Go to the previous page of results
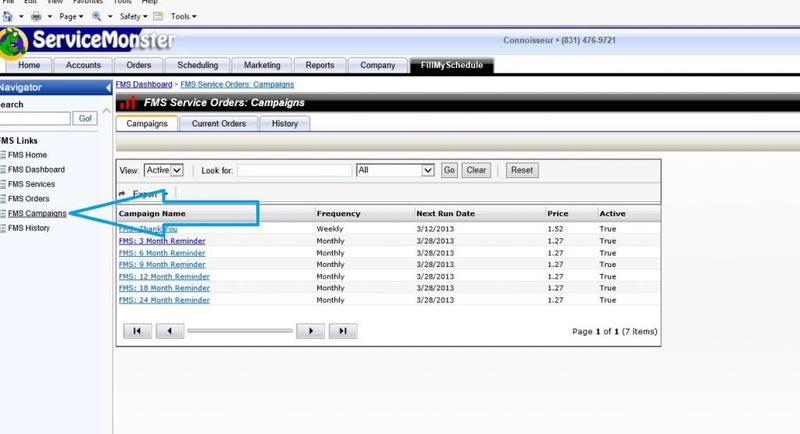This screenshot has height=434, width=800. pyautogui.click(x=169, y=331)
